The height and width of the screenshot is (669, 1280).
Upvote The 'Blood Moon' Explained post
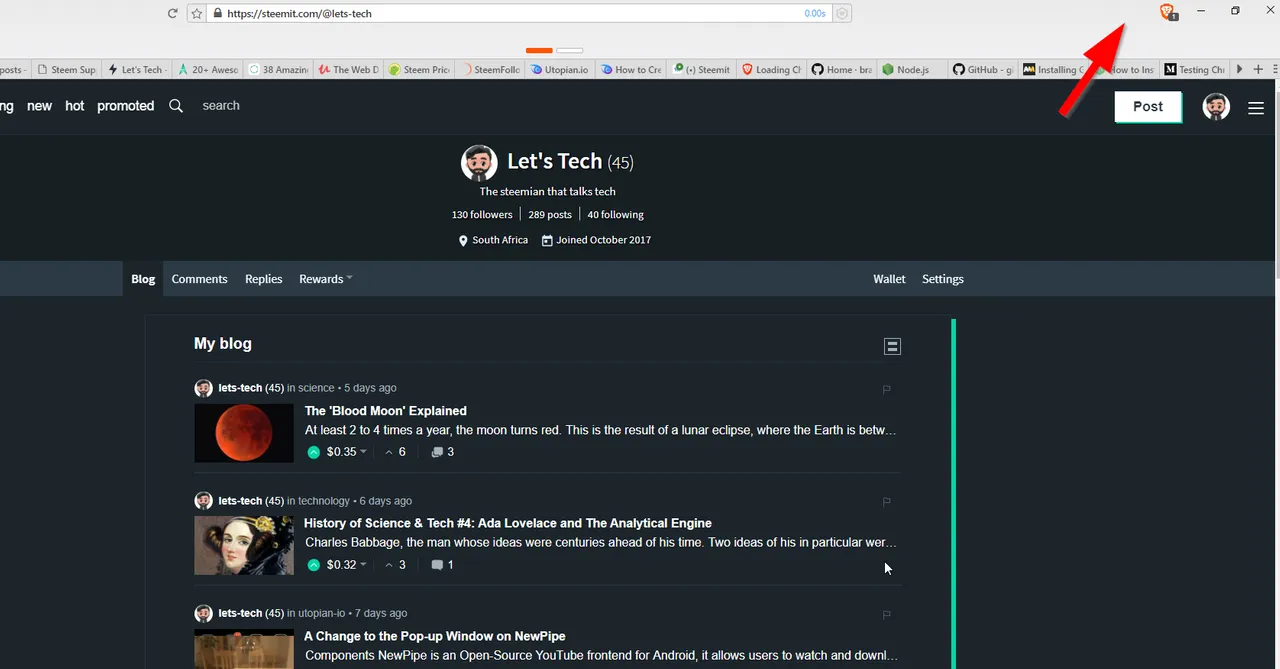click(314, 452)
